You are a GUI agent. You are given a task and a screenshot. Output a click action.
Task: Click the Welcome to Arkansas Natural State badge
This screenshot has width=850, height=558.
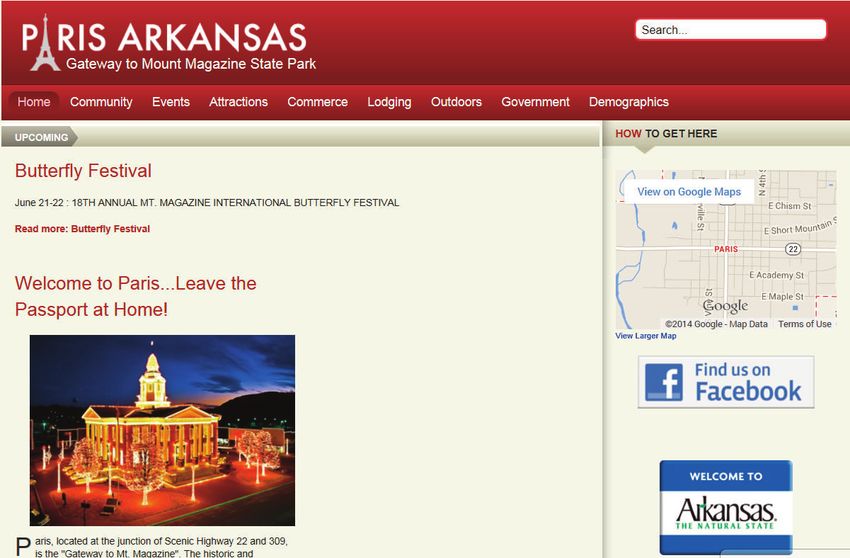click(x=726, y=507)
